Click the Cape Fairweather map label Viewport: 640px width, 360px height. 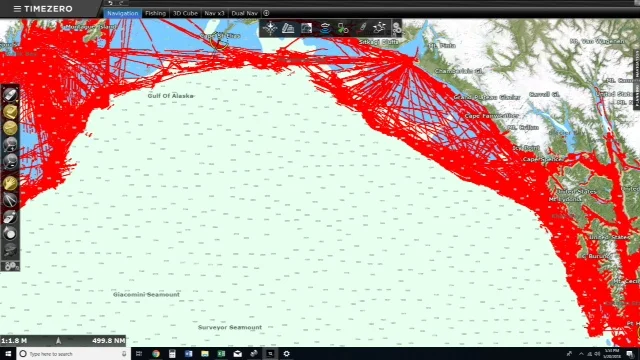coord(491,116)
